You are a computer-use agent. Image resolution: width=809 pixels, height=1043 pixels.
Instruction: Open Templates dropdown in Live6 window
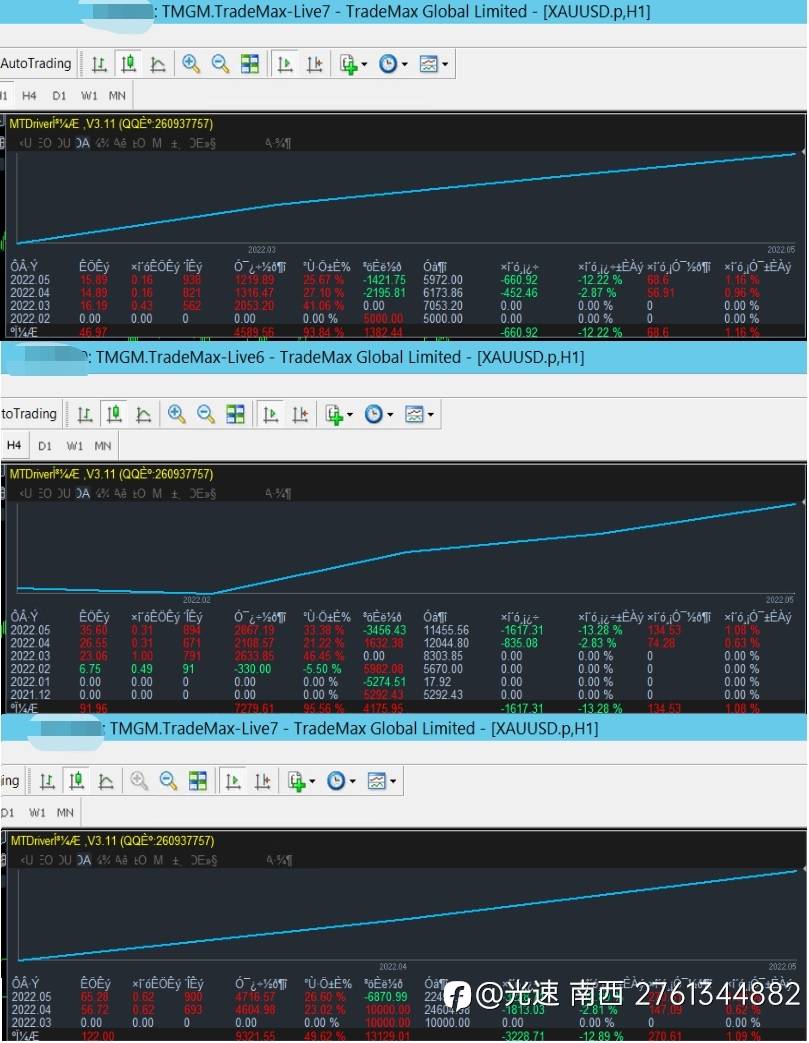click(418, 414)
